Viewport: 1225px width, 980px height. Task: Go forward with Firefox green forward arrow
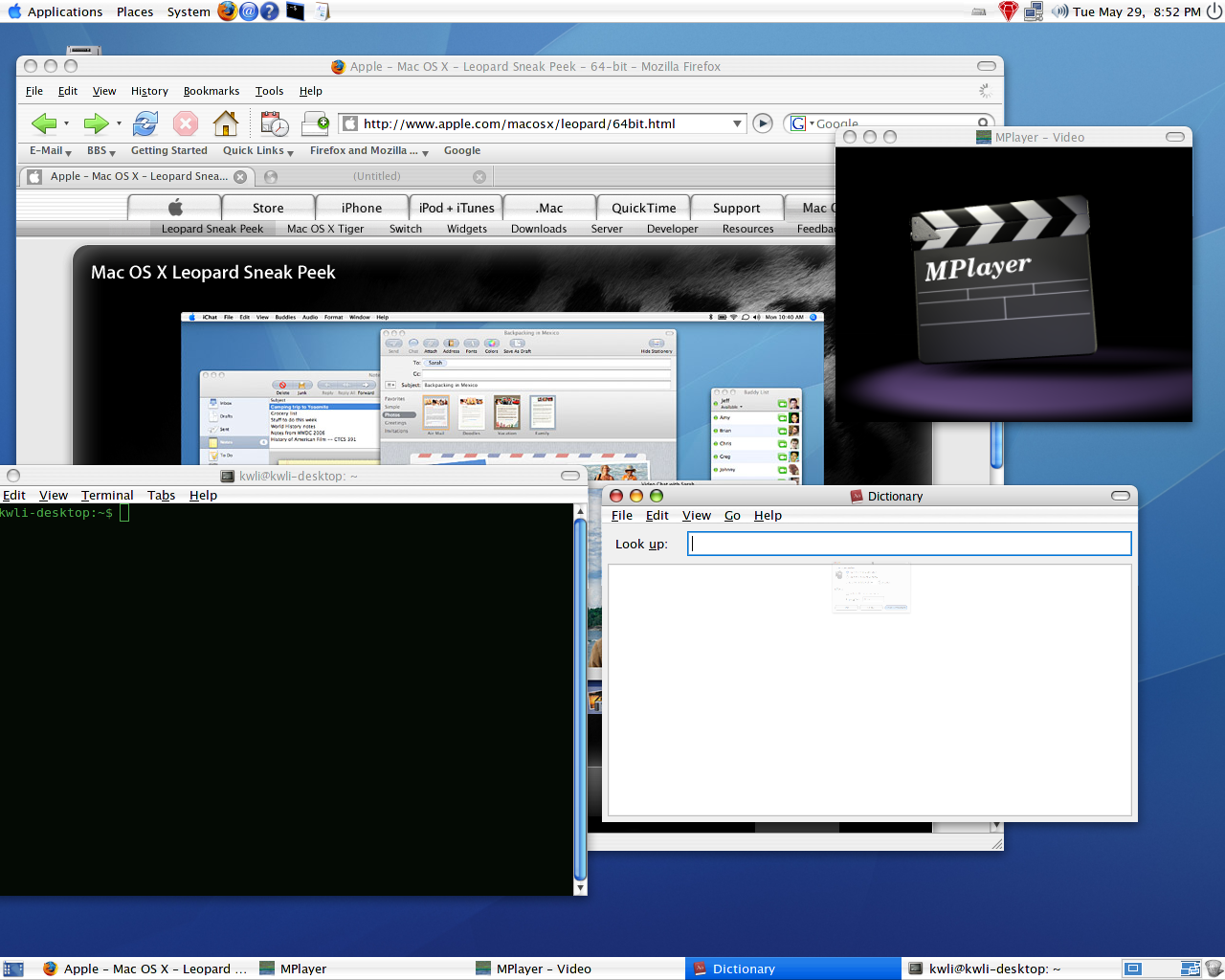(x=96, y=122)
